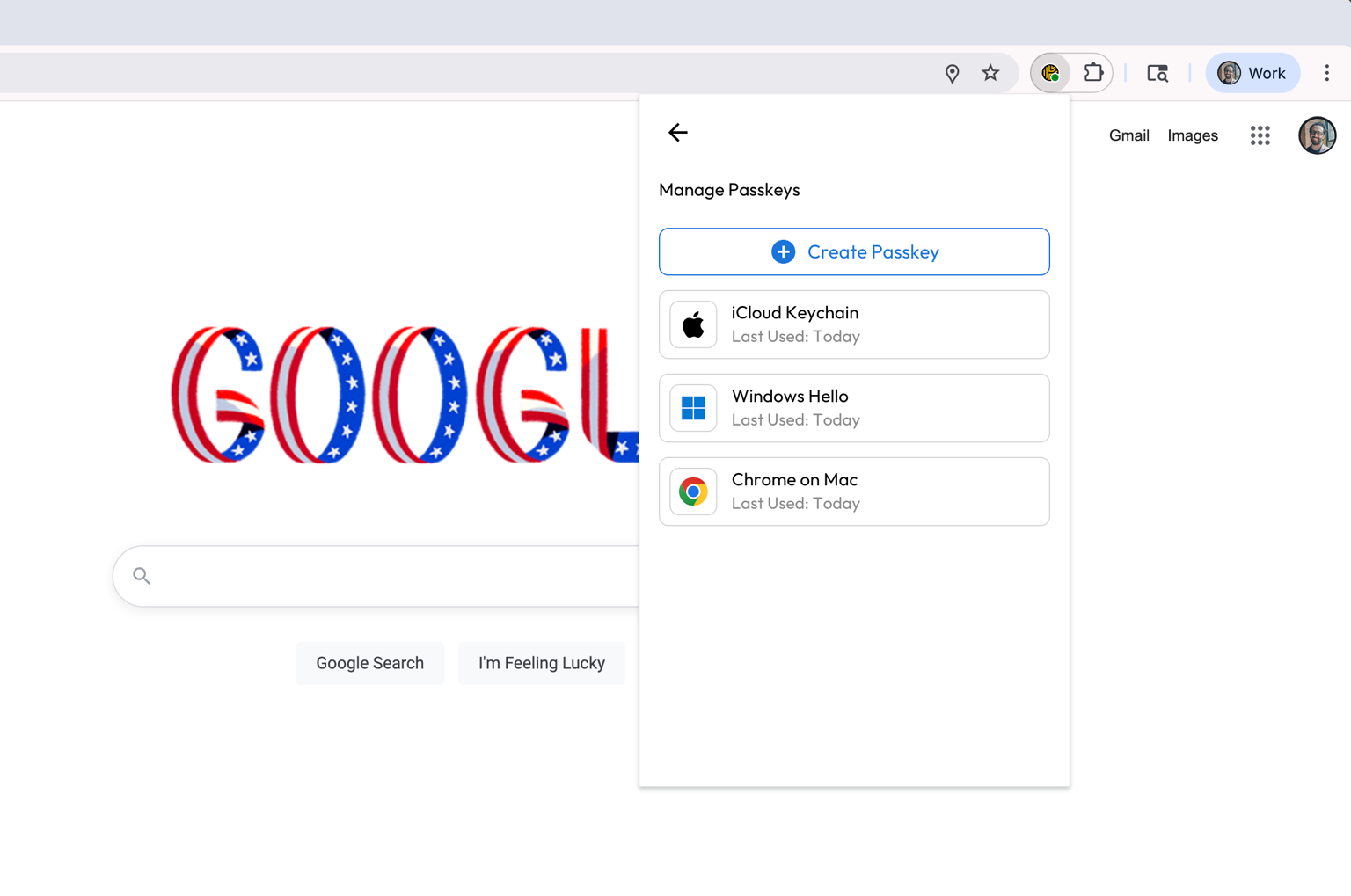This screenshot has height=896, width=1351.
Task: Open the Google apps grid
Action: [1260, 135]
